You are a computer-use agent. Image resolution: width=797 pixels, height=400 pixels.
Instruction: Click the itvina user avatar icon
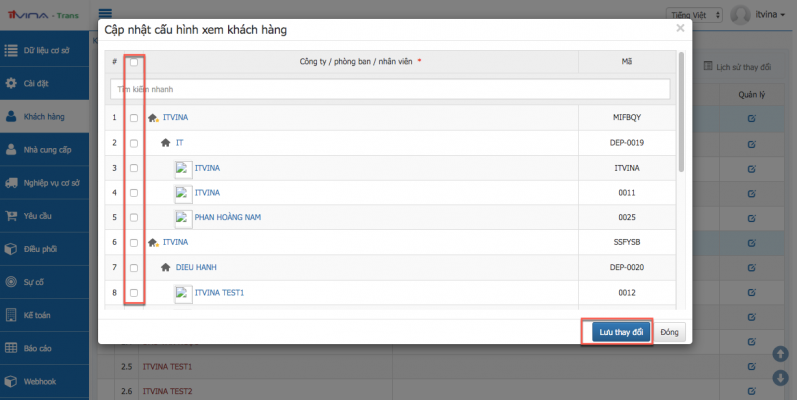[x=741, y=14]
